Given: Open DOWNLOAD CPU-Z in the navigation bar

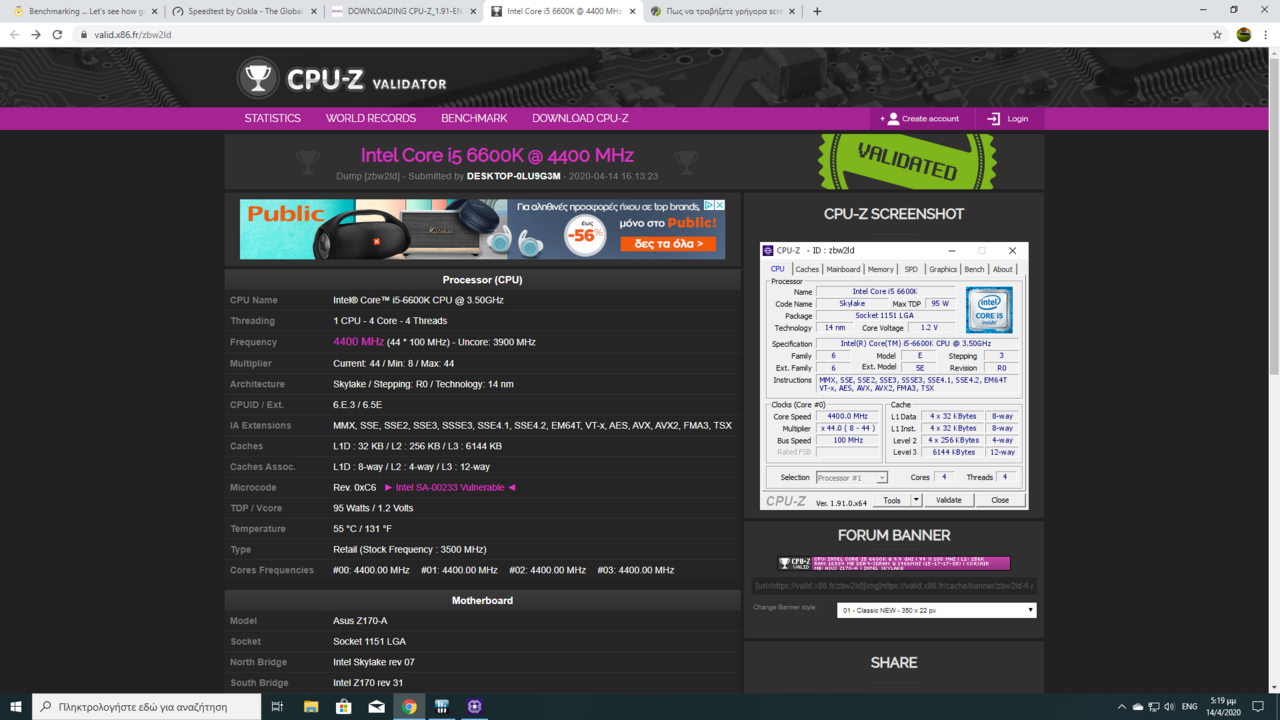Looking at the screenshot, I should click(580, 118).
